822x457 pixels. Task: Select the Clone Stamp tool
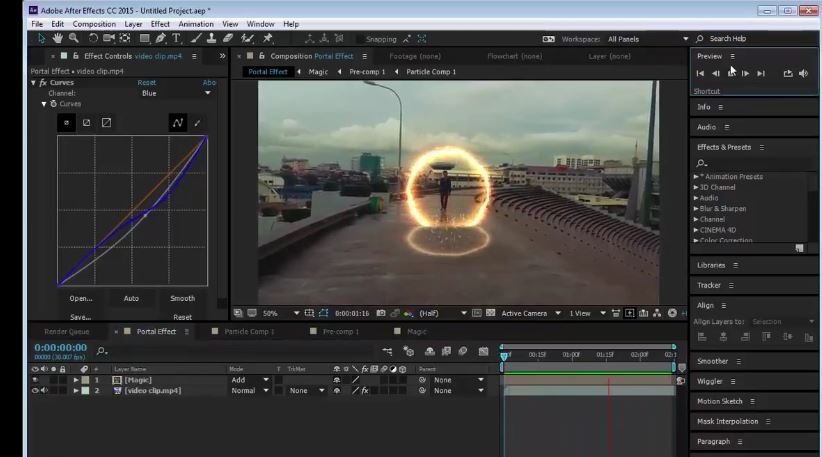[x=211, y=38]
